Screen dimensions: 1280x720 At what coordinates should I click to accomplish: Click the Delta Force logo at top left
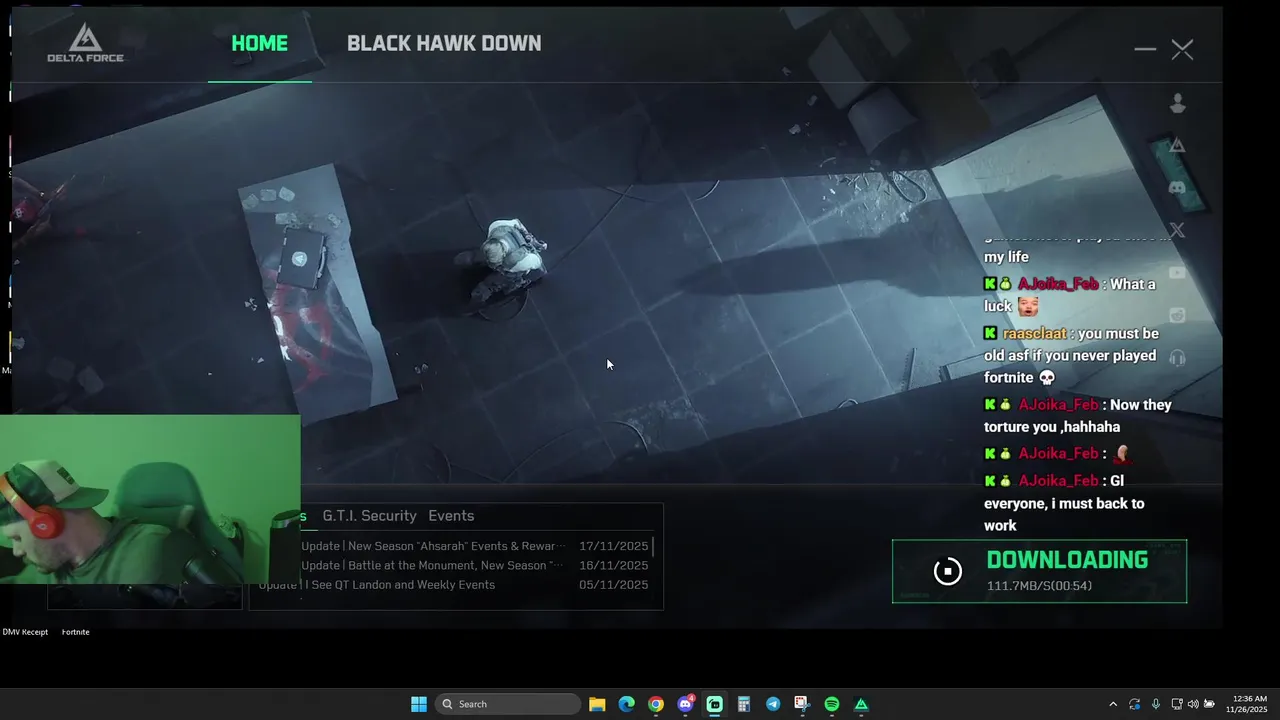click(85, 44)
